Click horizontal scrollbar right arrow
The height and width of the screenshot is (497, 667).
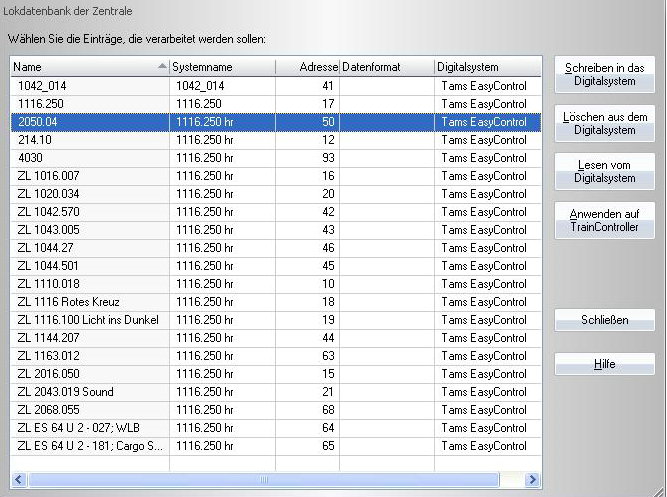click(x=532, y=480)
